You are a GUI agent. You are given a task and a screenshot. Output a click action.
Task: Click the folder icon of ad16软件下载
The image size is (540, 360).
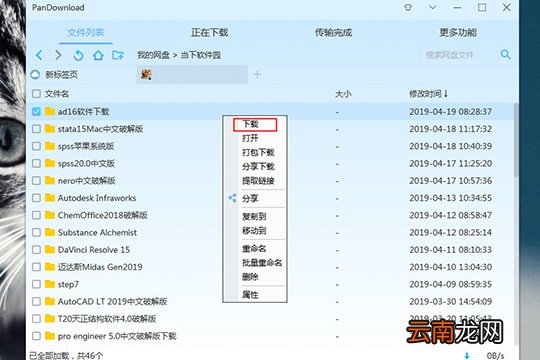click(50, 111)
